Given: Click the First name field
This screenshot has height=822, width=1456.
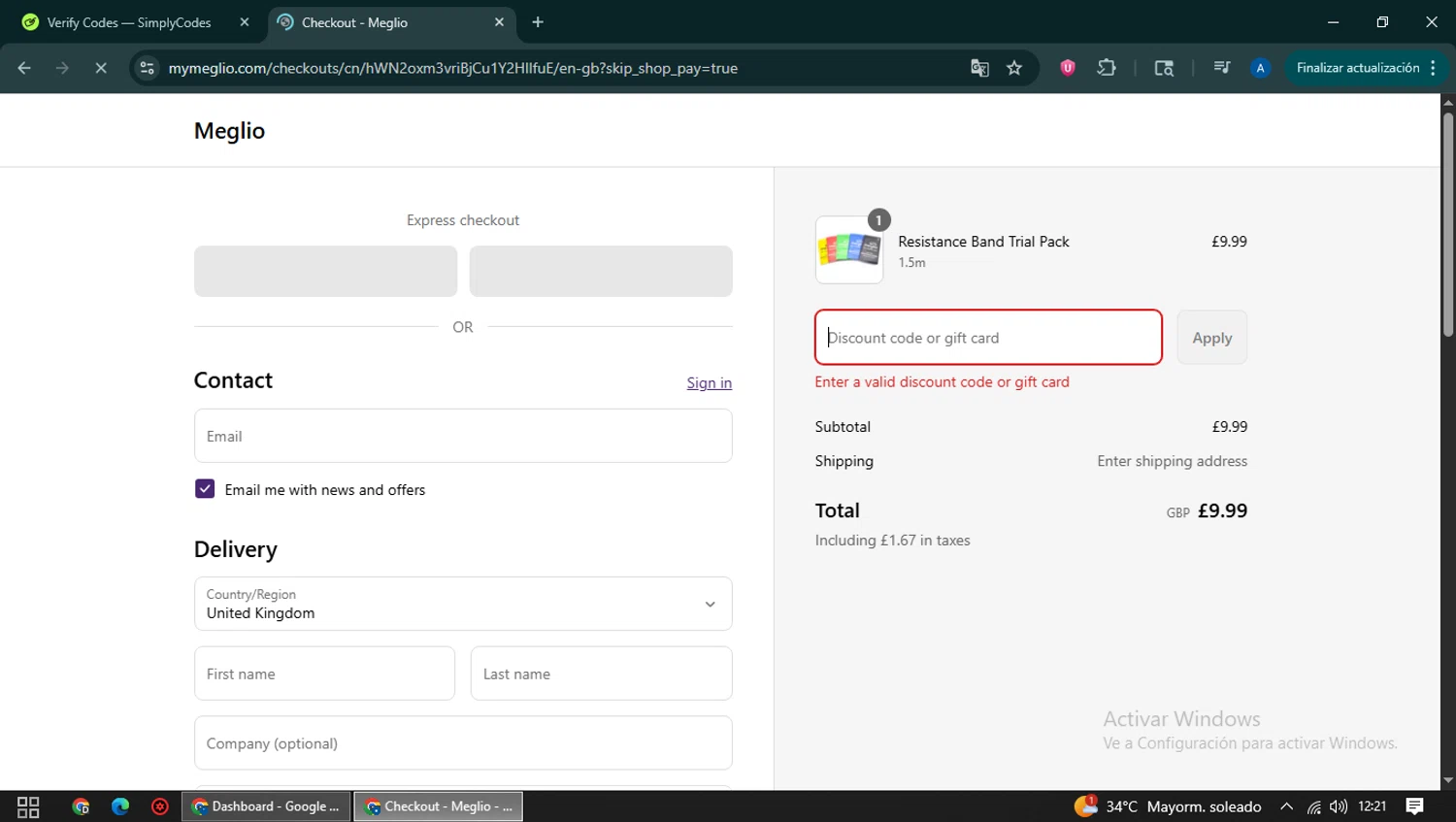Looking at the screenshot, I should pyautogui.click(x=324, y=674).
